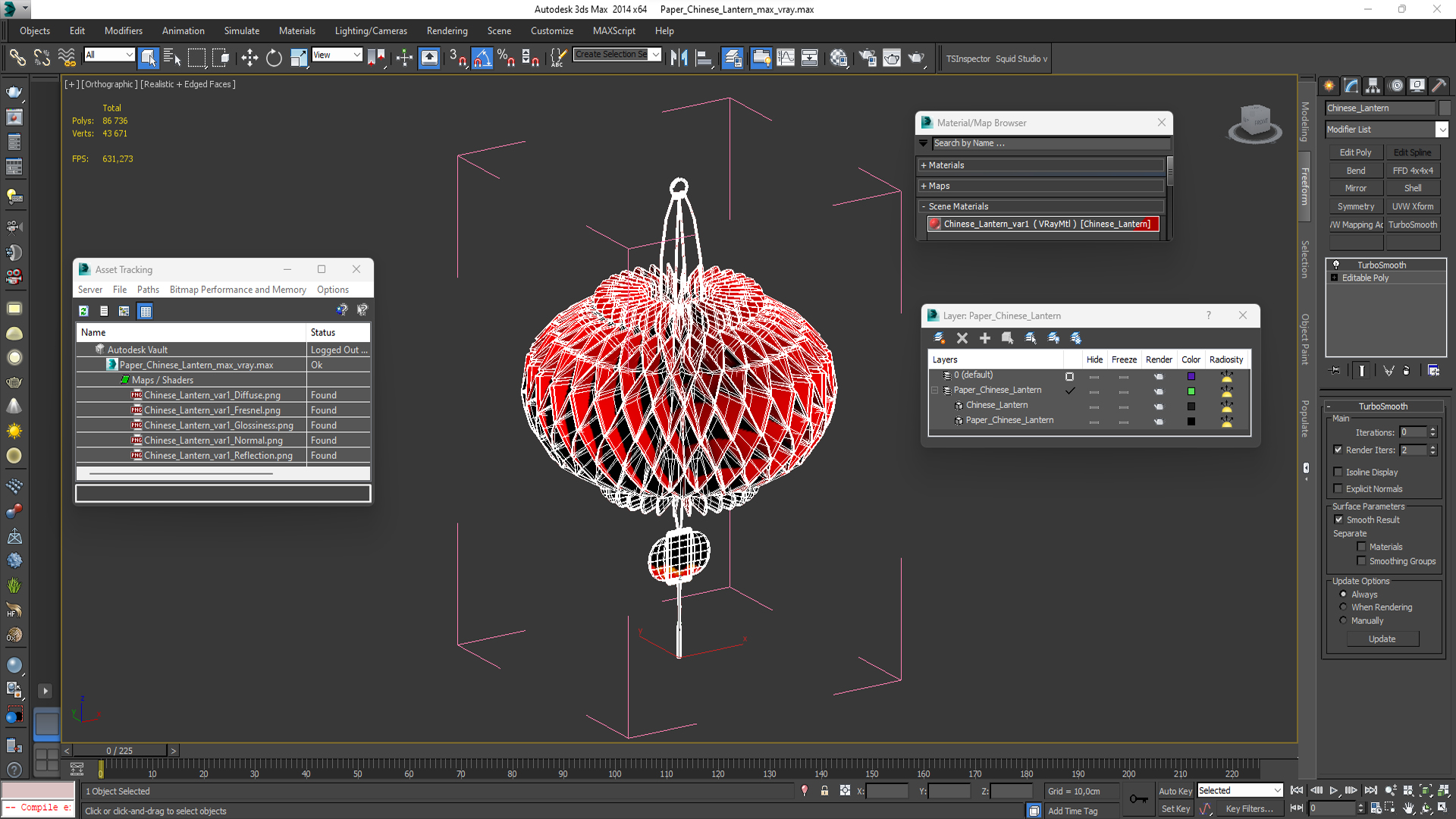This screenshot has height=819, width=1456.
Task: Refresh the Asset Tracking list icon
Action: click(83, 311)
